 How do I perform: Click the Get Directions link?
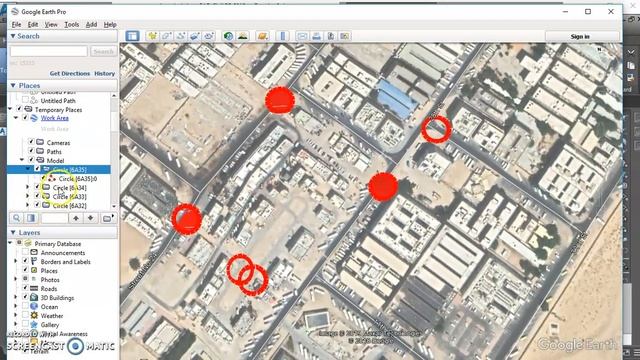coord(70,73)
